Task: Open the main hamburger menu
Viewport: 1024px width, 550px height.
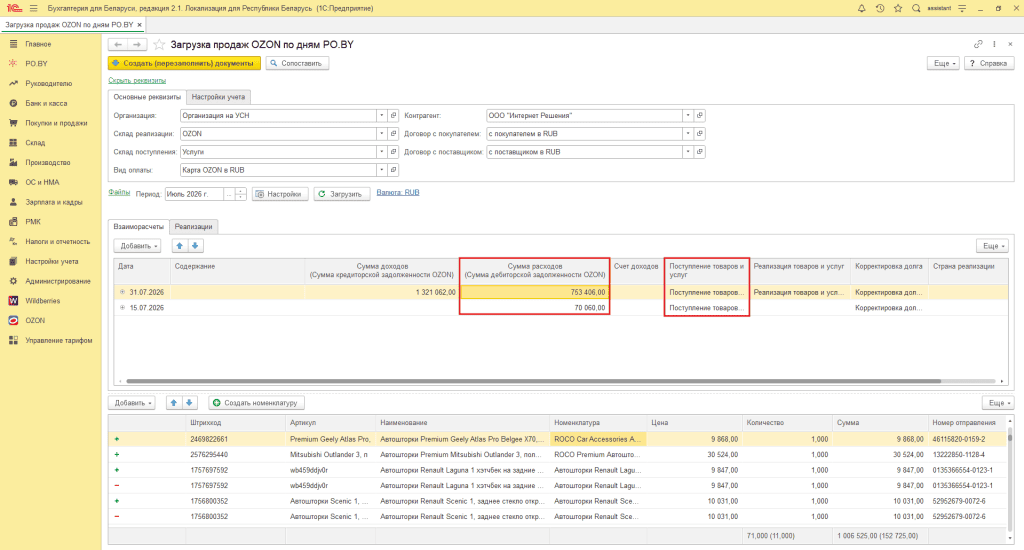Action: [33, 8]
